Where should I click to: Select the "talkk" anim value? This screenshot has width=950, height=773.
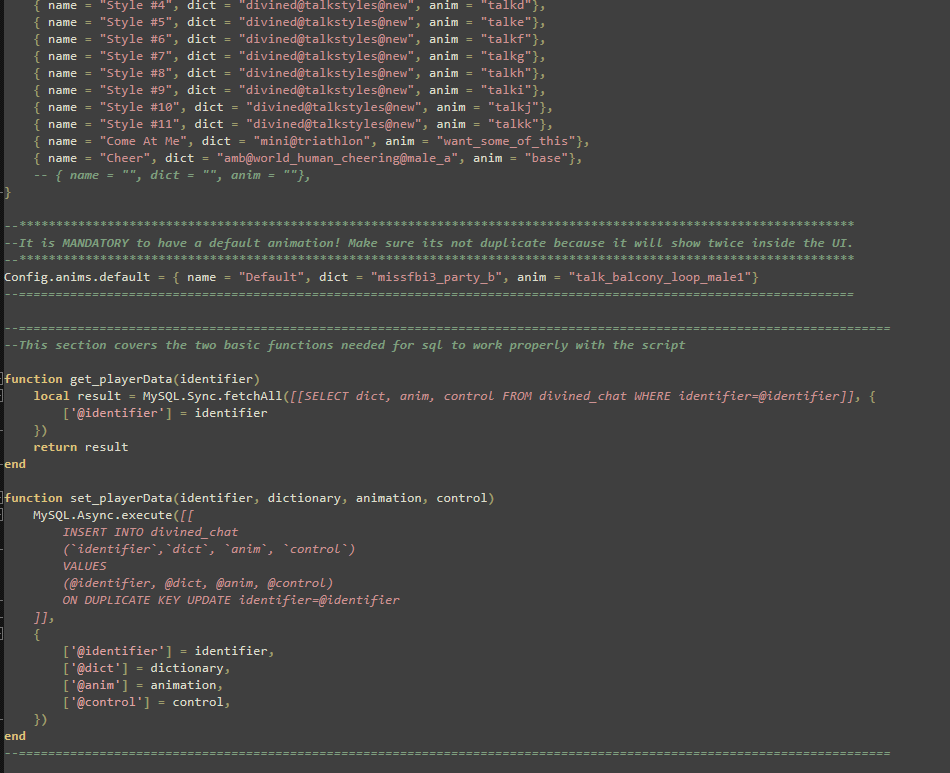click(513, 124)
